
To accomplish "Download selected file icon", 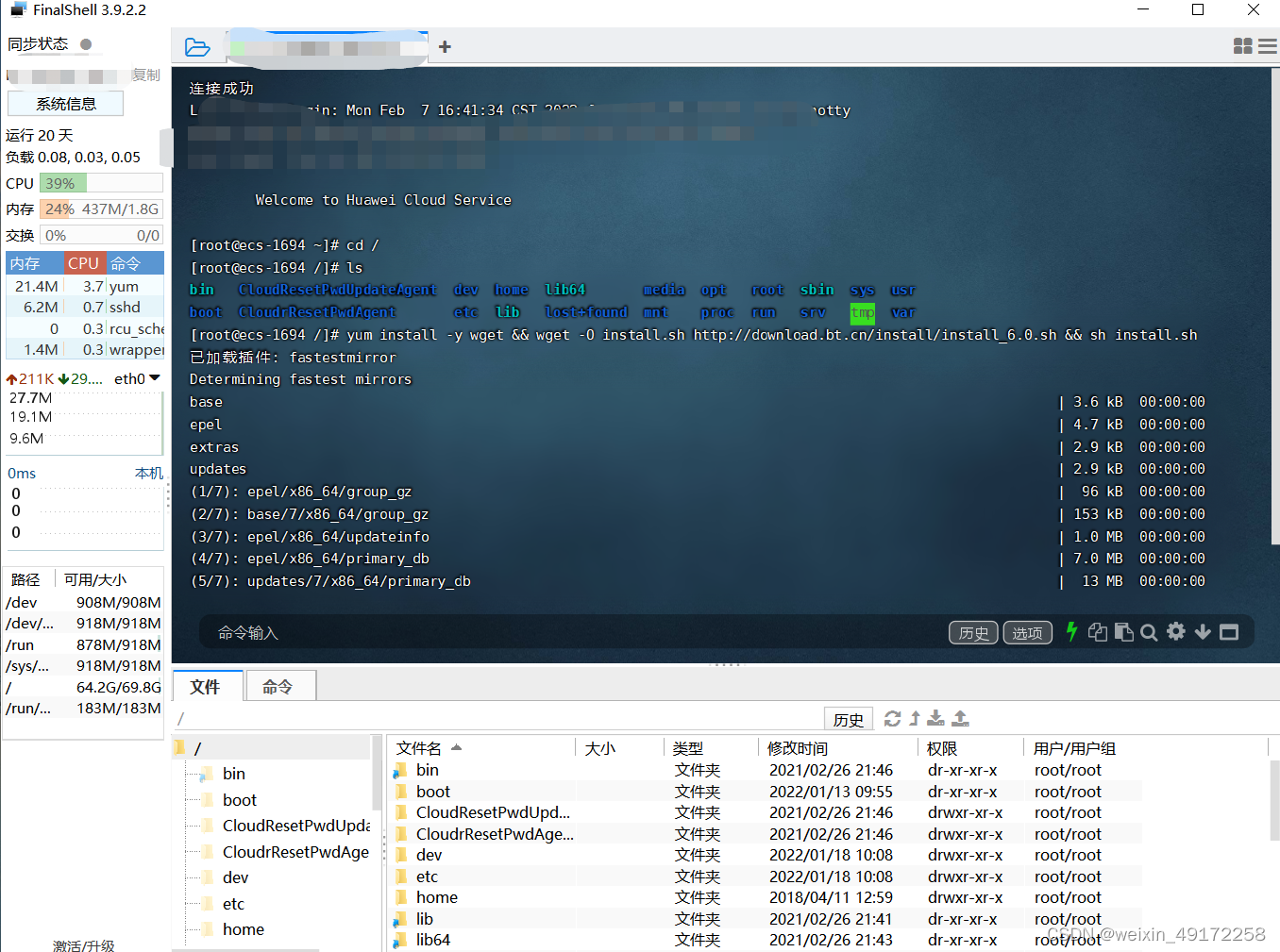I will point(935,719).
